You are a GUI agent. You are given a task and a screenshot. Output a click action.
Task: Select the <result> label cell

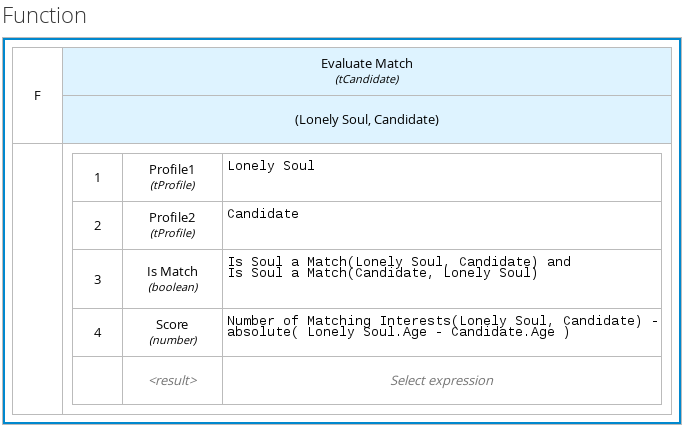coord(172,380)
